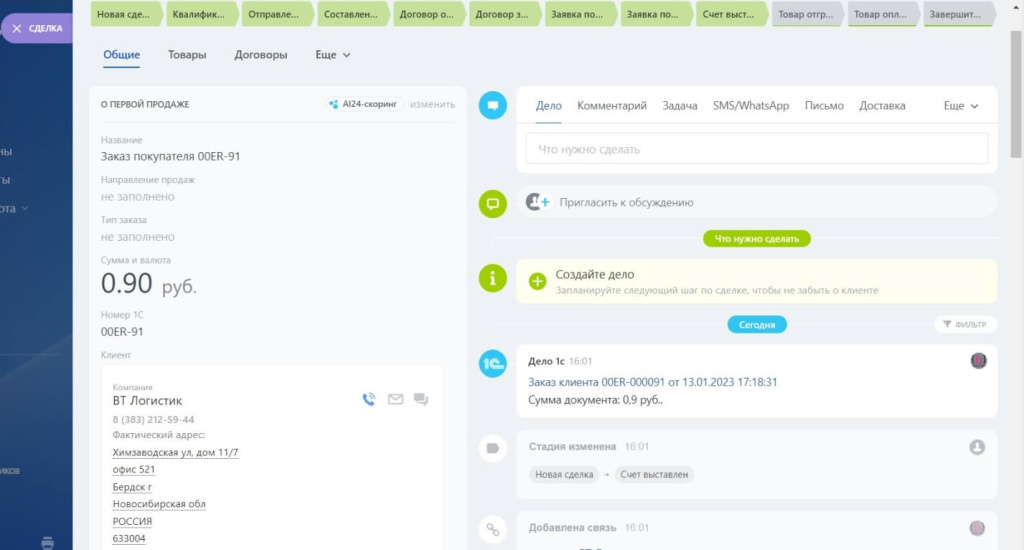
Task: Open the Фильтр timeline filter
Action: click(965, 324)
